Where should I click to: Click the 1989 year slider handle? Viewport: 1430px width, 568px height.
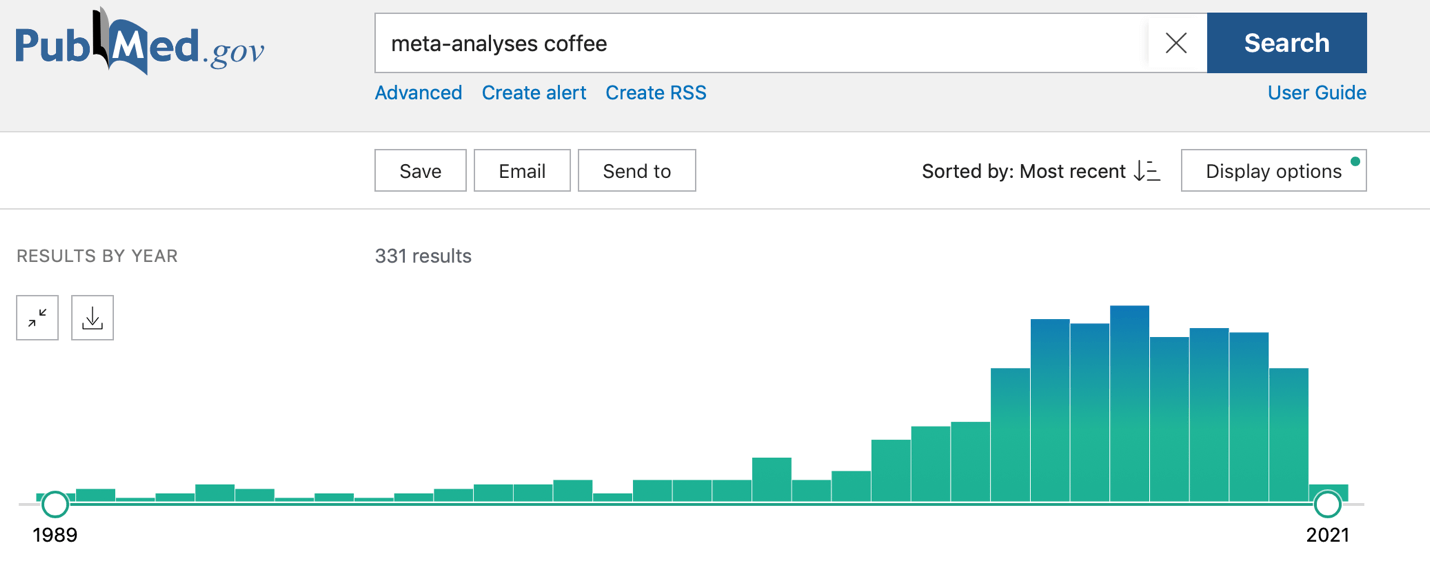[55, 504]
